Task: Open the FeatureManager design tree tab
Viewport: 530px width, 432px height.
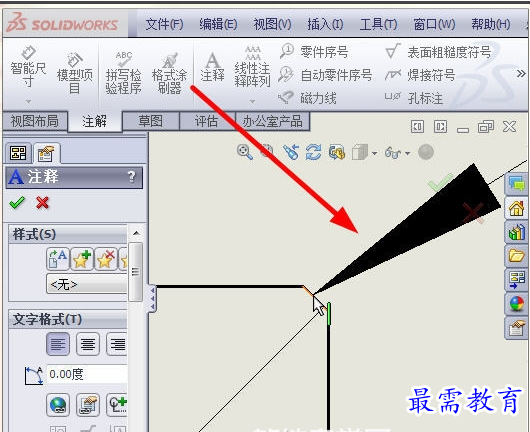Action: click(18, 153)
